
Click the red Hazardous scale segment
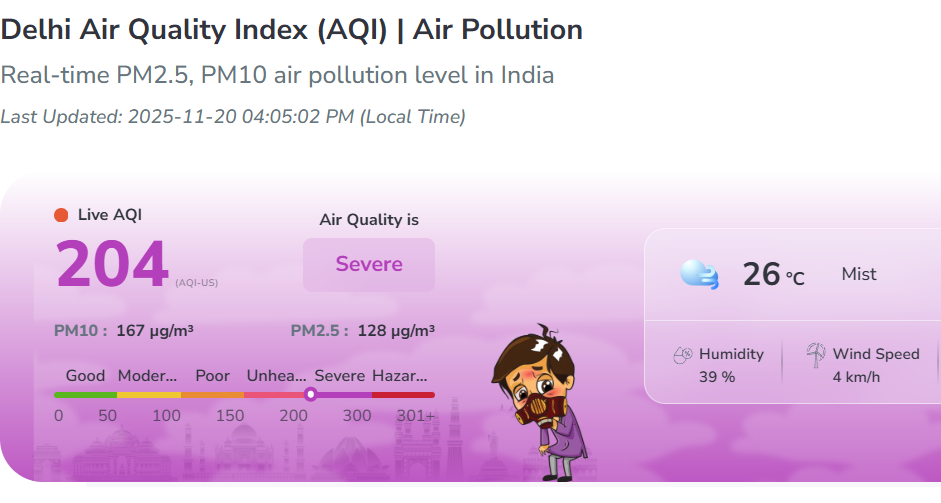pos(403,395)
